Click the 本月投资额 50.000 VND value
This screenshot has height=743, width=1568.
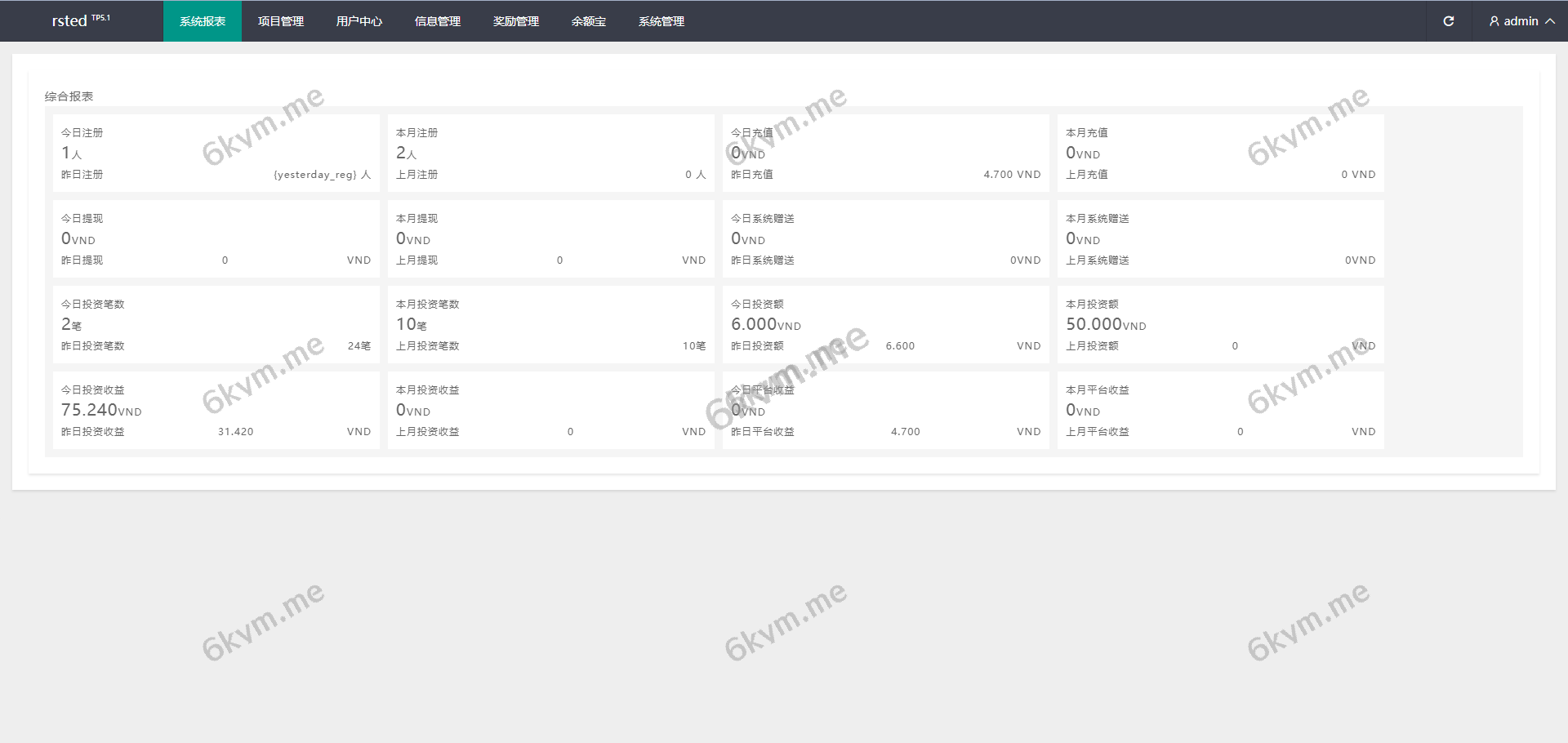click(1105, 324)
